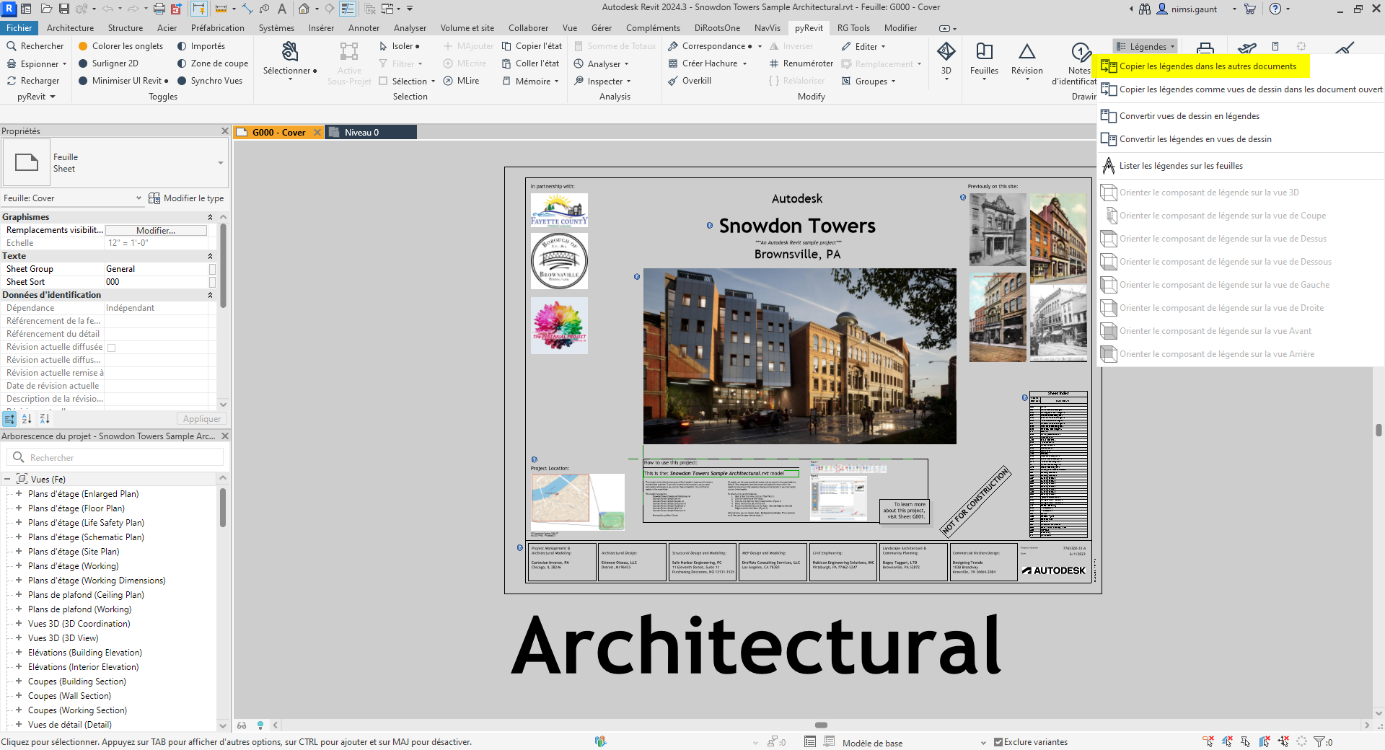Switch to the DiRootsOne ribbon tab
Screen dimensions: 1385x750
click(717, 28)
